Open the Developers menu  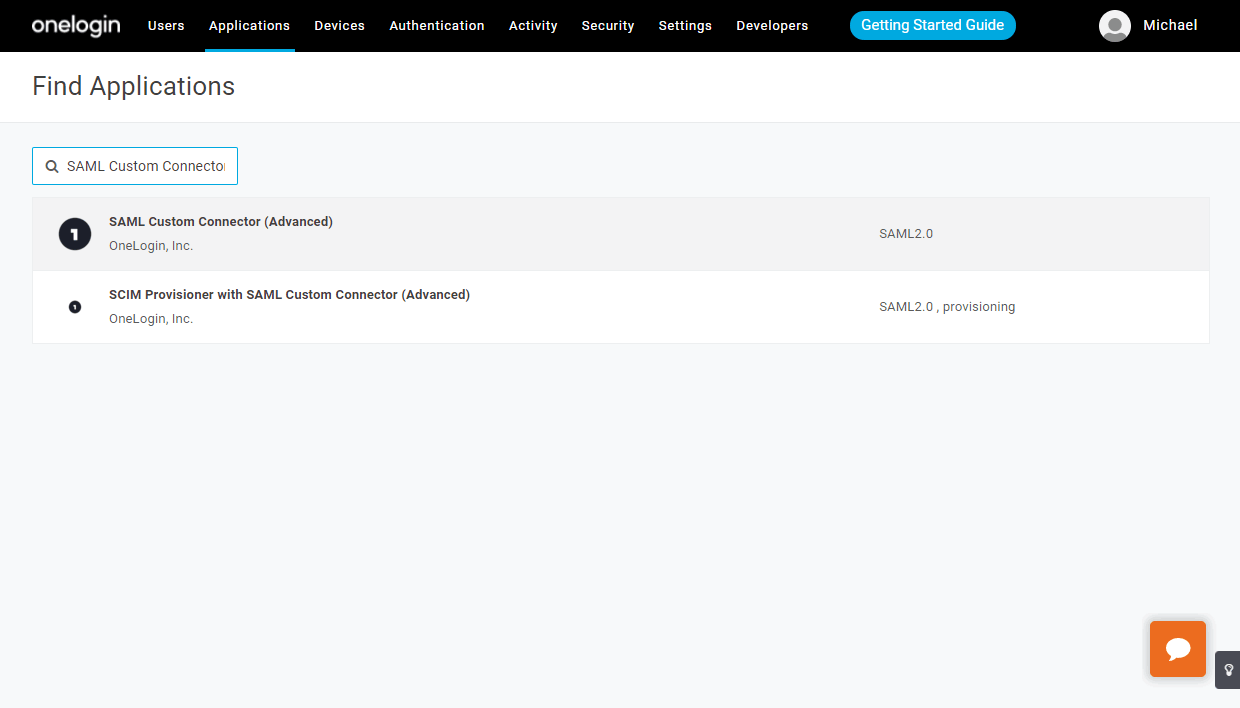click(x=771, y=25)
